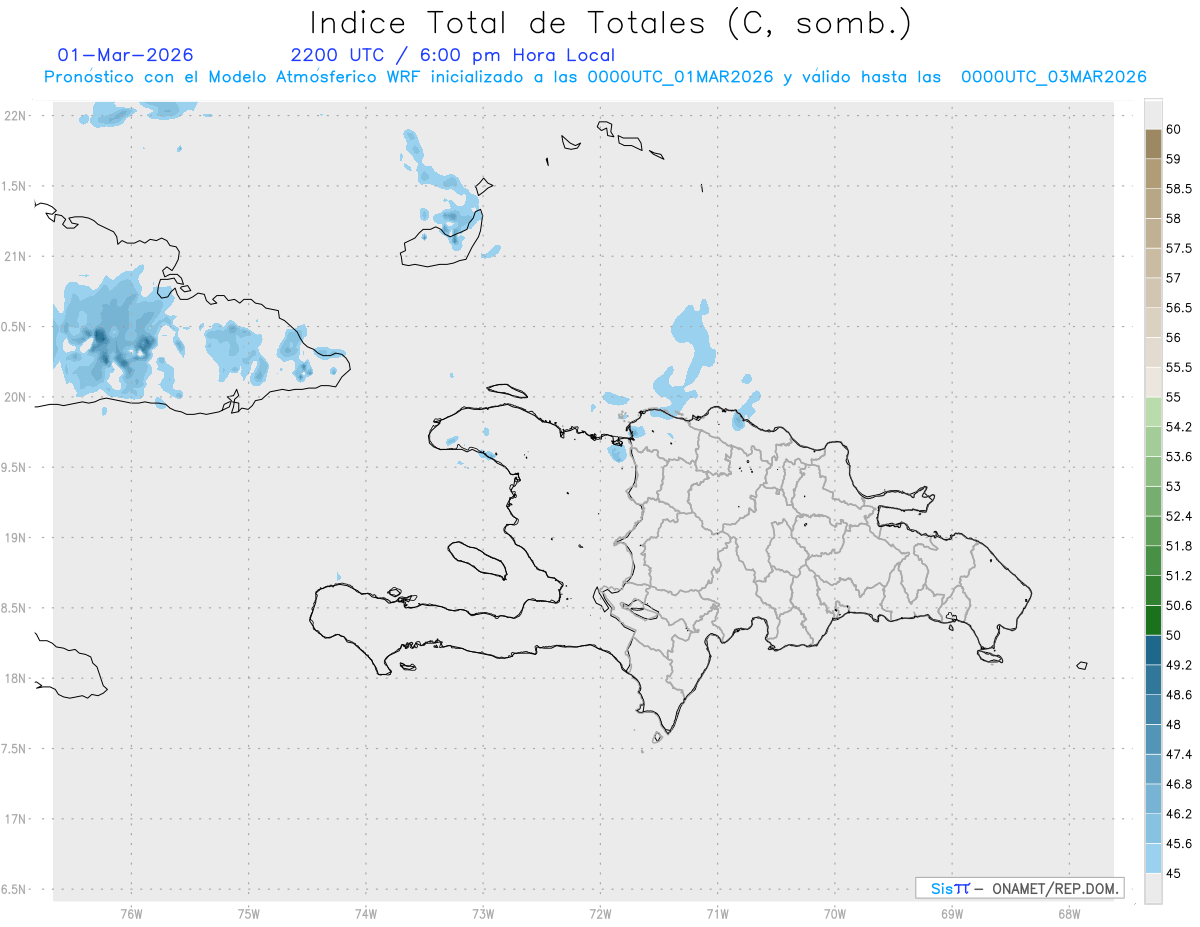Image resolution: width=1200 pixels, height=927 pixels.
Task: Click the colorbar value "51.2"
Action: 1179,576
